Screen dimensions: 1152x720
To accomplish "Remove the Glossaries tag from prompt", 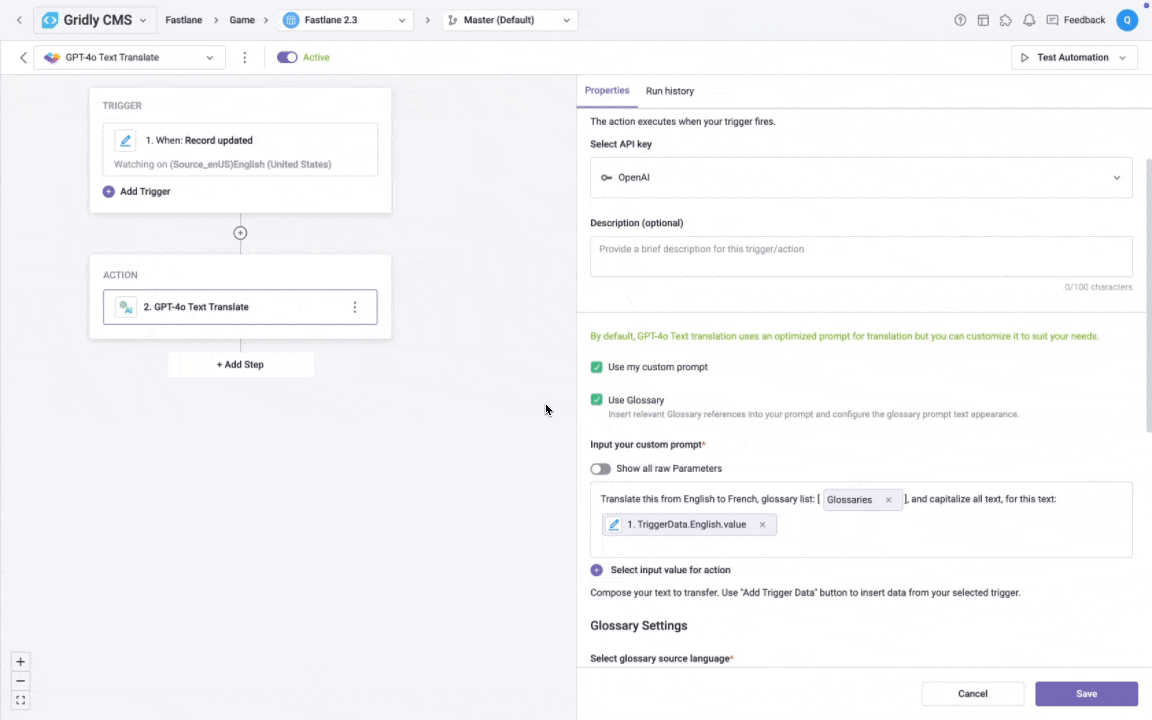I will 888,500.
